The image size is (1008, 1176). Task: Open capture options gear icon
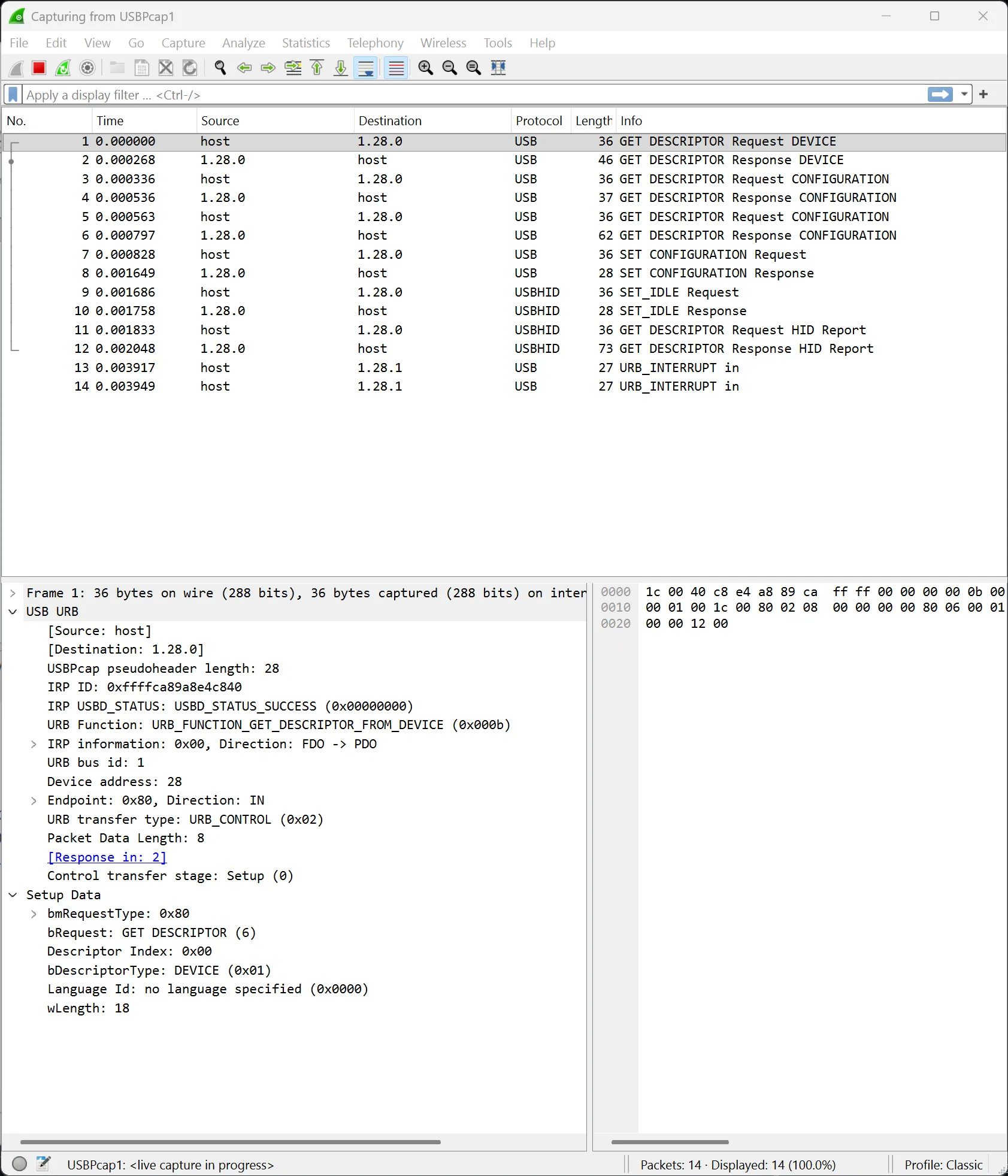[87, 68]
